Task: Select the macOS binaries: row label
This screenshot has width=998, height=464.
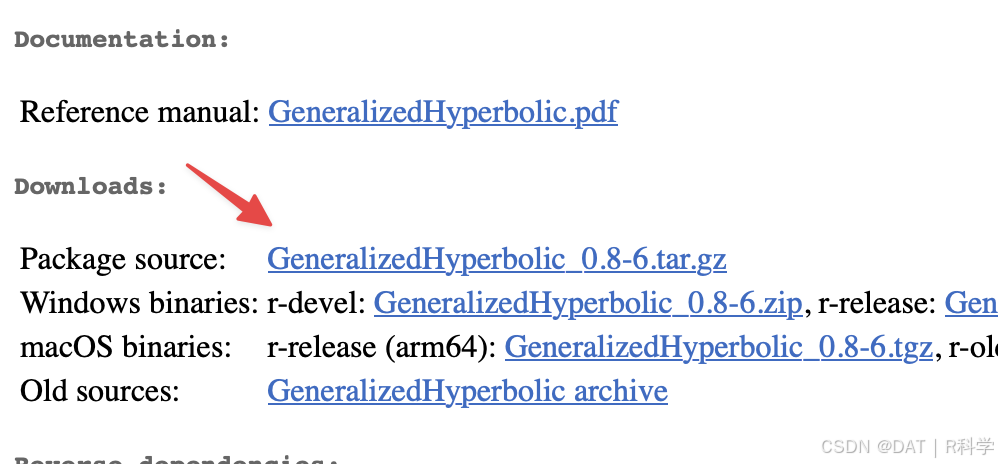Action: click(x=125, y=348)
